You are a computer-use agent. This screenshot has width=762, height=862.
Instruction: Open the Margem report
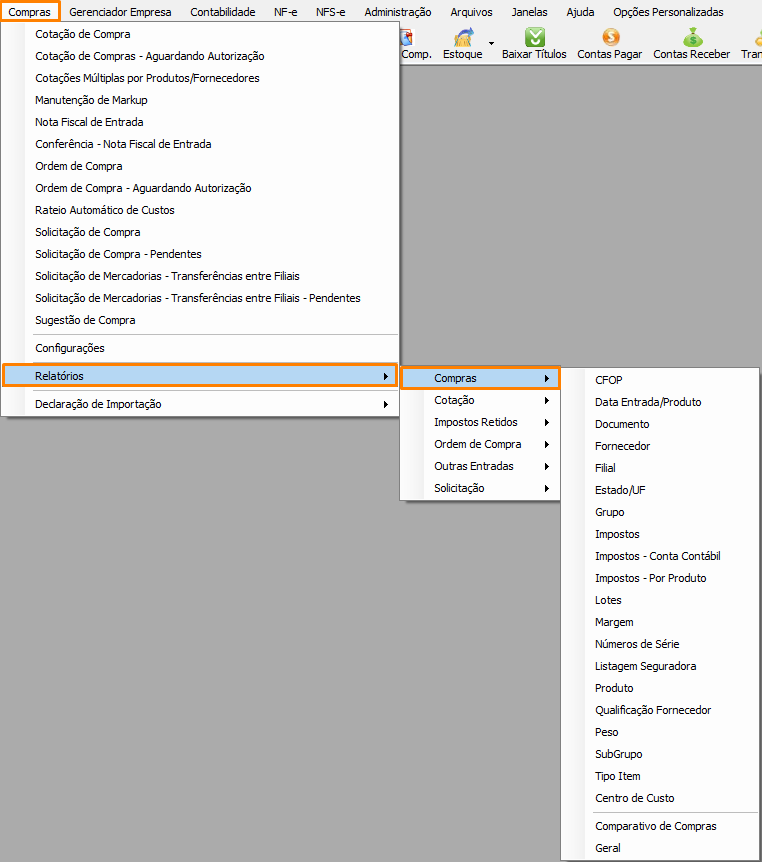pyautogui.click(x=660, y=622)
